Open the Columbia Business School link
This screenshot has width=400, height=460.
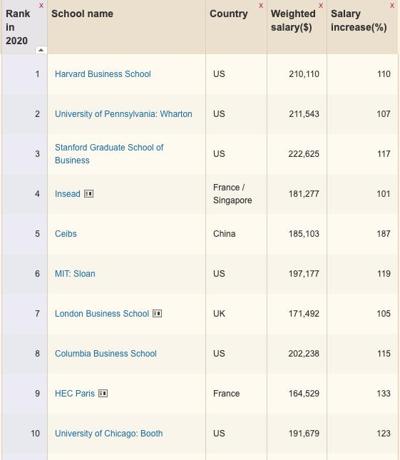click(106, 353)
